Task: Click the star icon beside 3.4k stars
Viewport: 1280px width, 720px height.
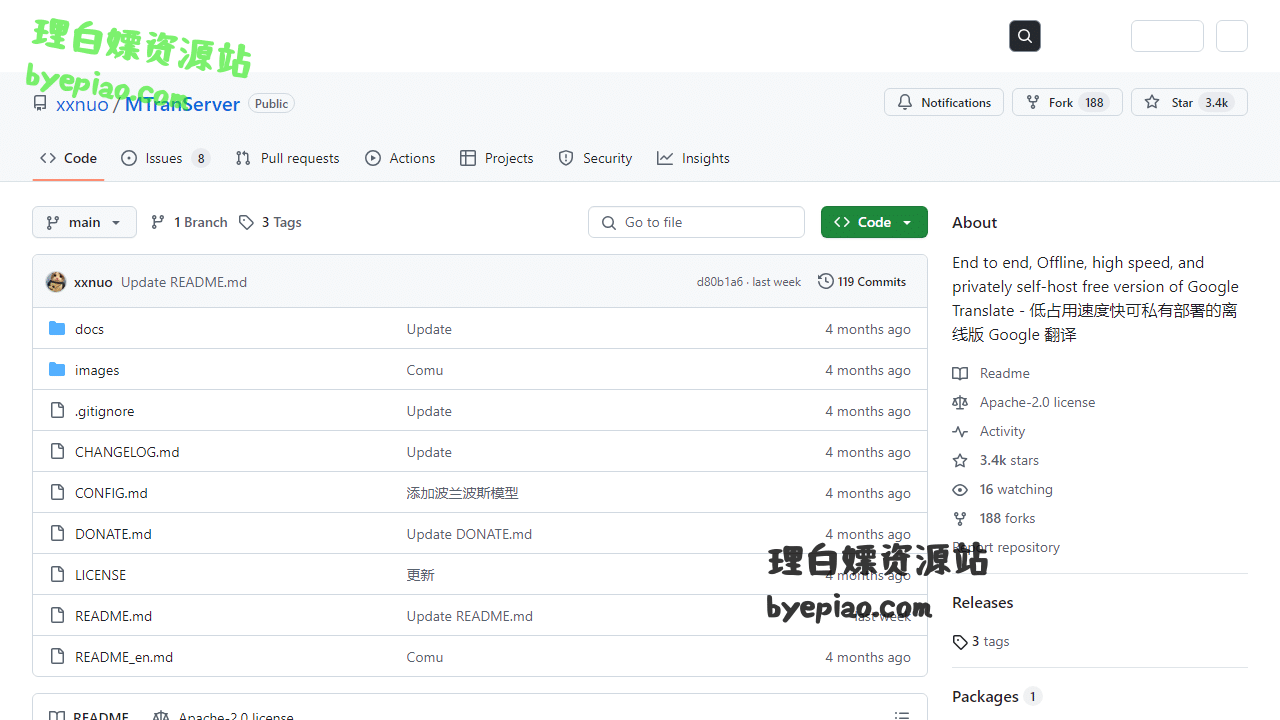Action: point(960,460)
